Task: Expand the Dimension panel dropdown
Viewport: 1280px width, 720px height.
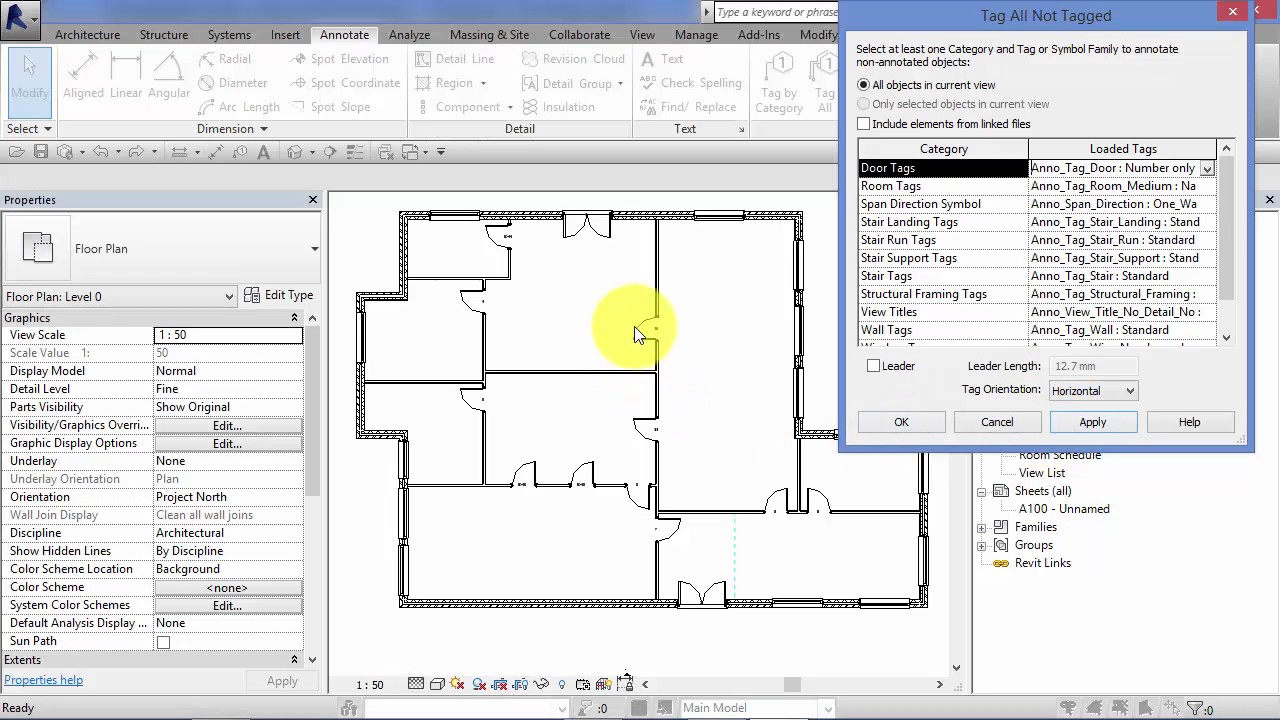Action: [232, 129]
